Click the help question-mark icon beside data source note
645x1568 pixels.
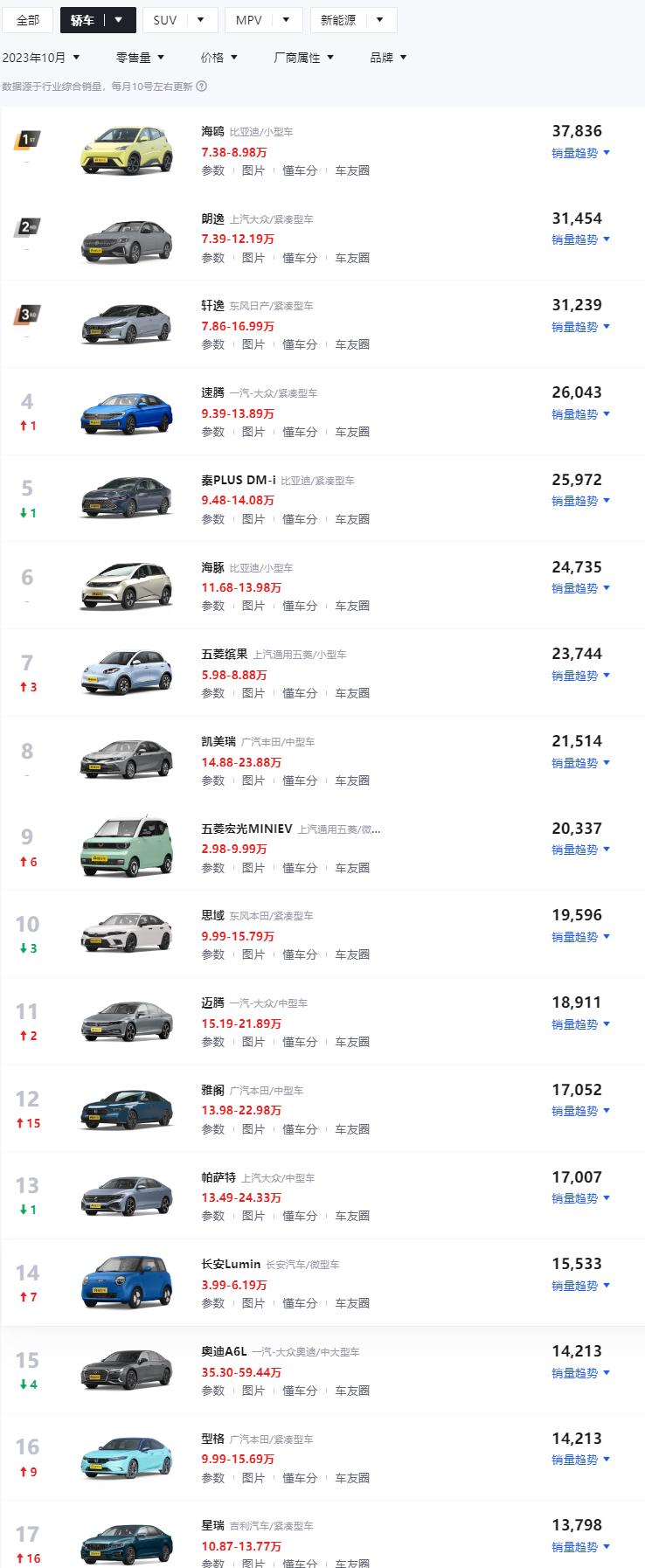coord(202,87)
